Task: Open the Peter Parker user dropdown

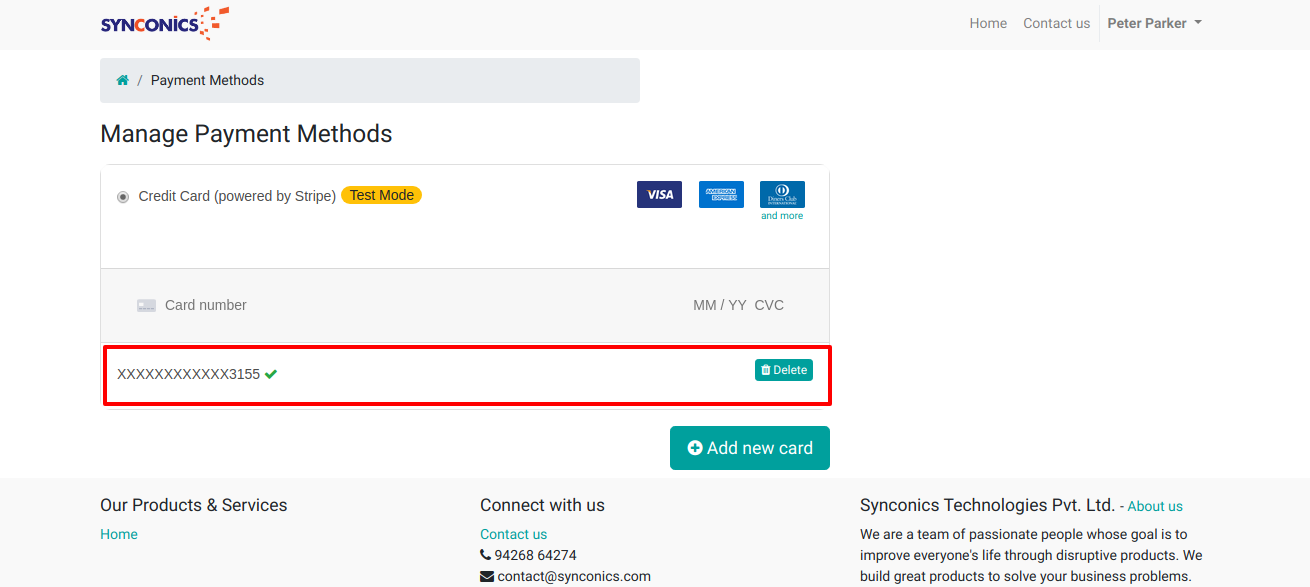Action: (1154, 23)
